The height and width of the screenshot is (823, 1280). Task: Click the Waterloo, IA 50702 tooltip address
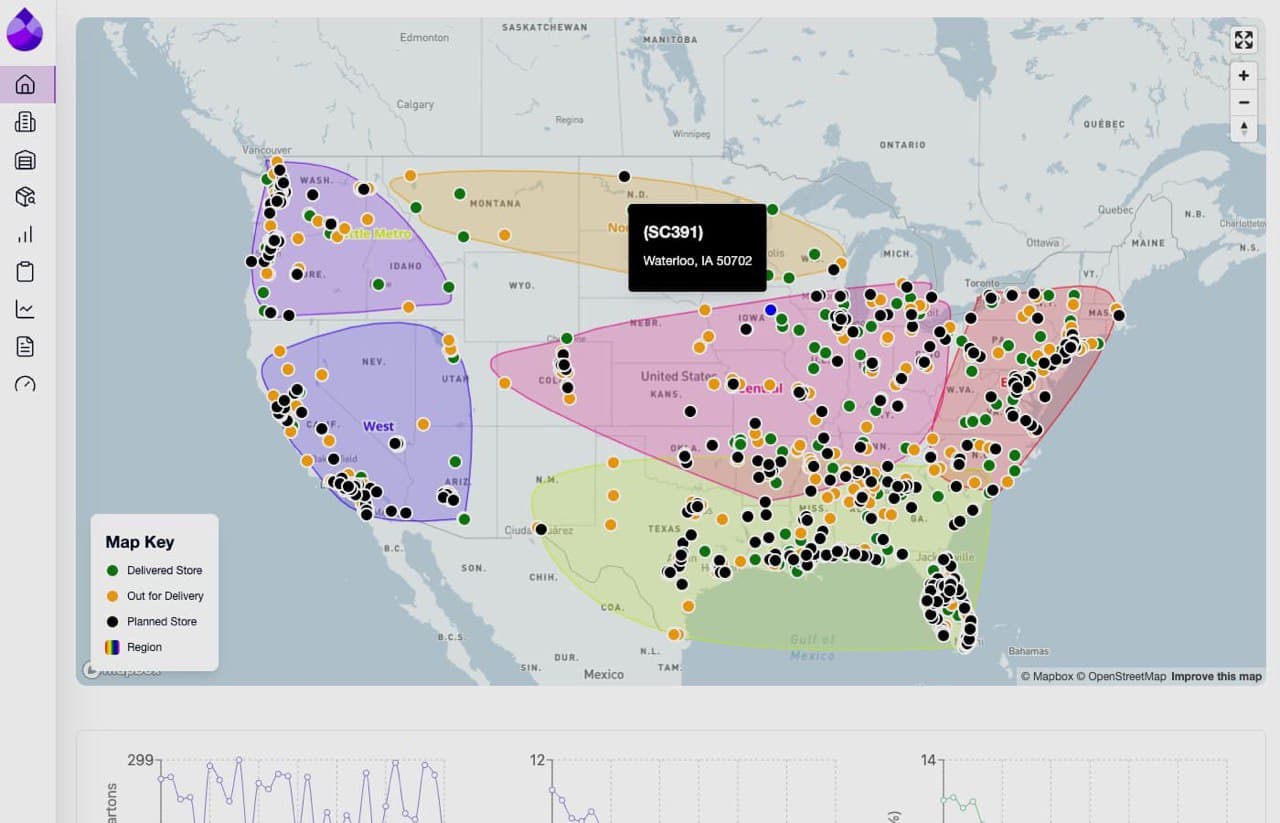coord(697,261)
